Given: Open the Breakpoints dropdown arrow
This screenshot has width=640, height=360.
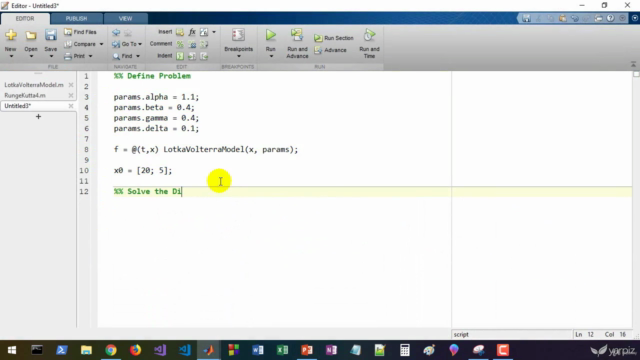Looking at the screenshot, I should [x=239, y=56].
